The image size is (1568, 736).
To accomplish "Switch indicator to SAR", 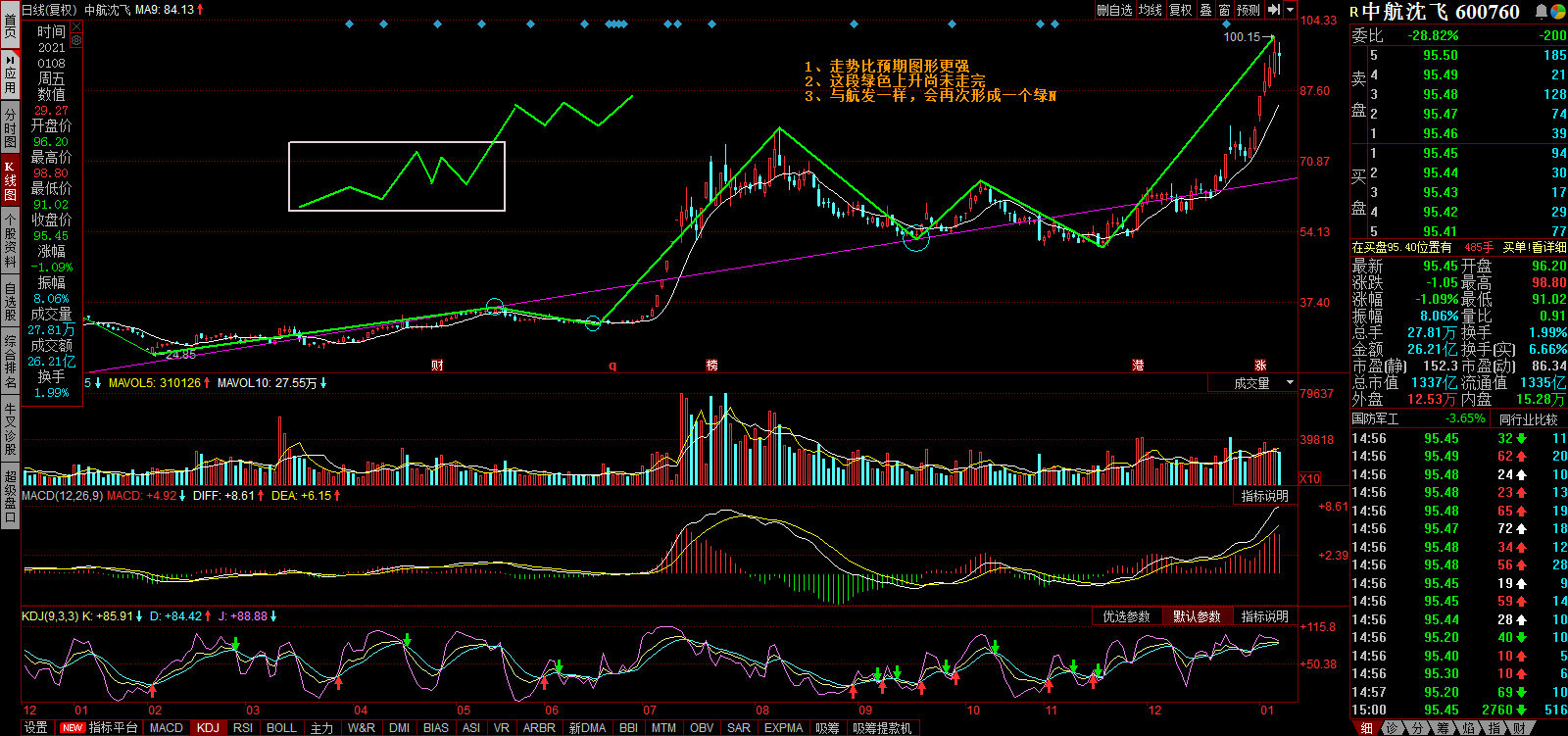I will coord(739,727).
